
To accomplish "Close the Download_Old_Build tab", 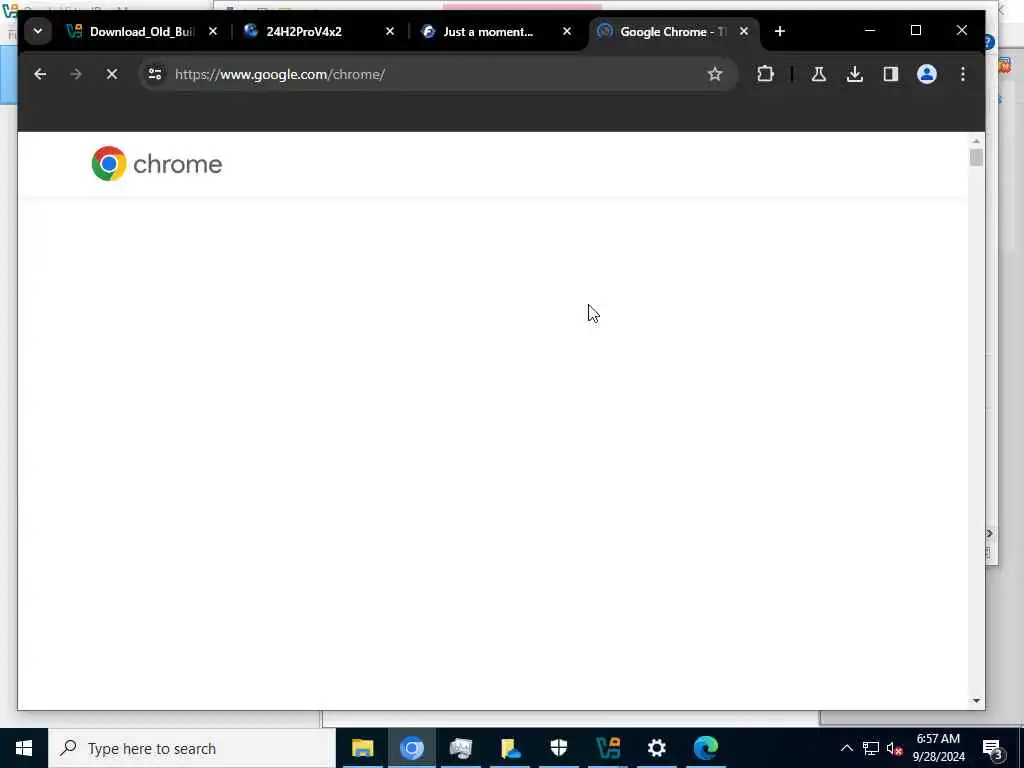I will coord(213,31).
